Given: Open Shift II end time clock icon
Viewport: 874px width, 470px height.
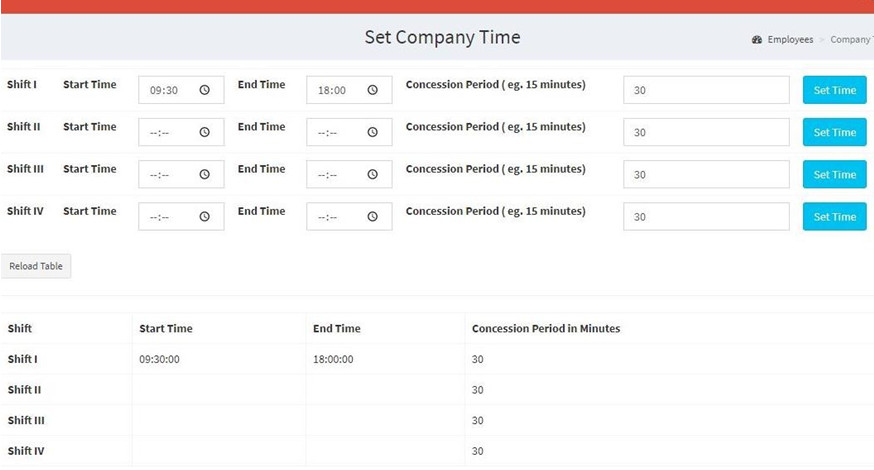Looking at the screenshot, I should pyautogui.click(x=372, y=132).
